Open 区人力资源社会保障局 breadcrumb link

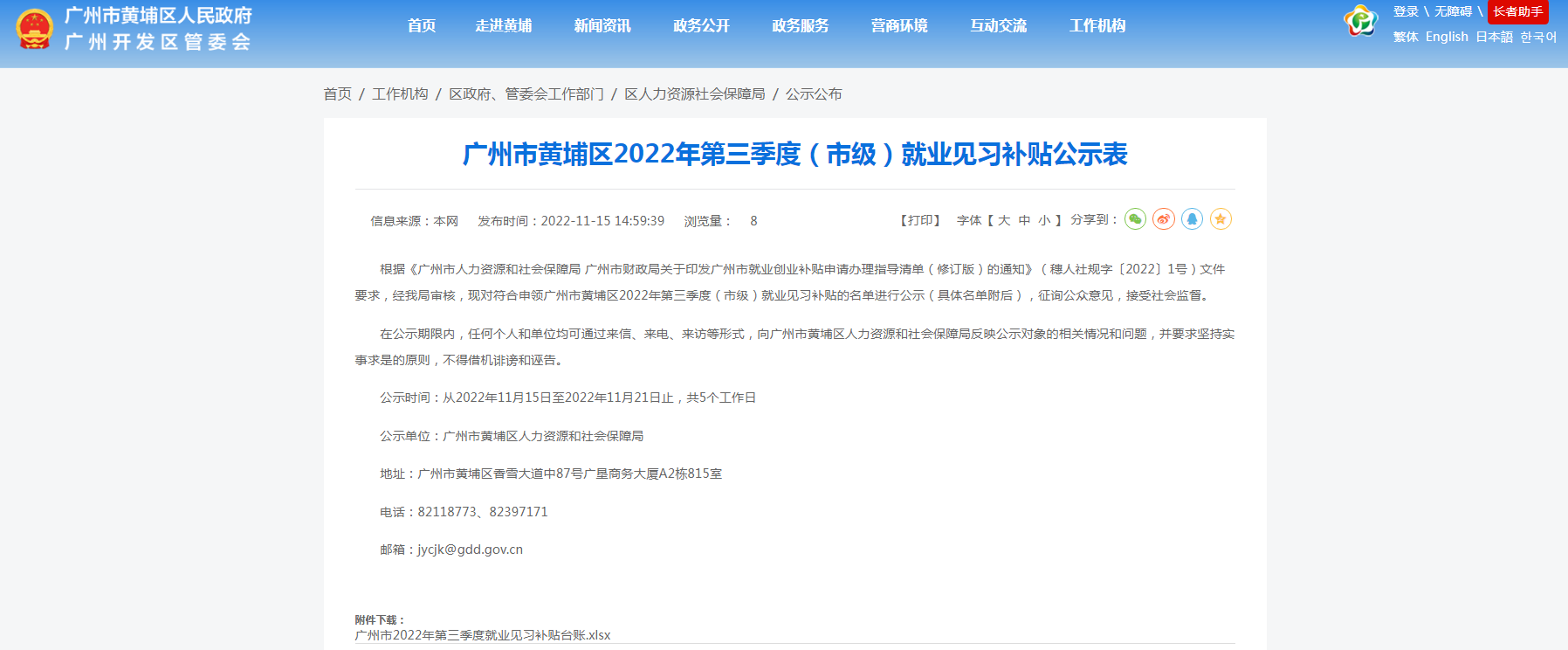tap(695, 93)
